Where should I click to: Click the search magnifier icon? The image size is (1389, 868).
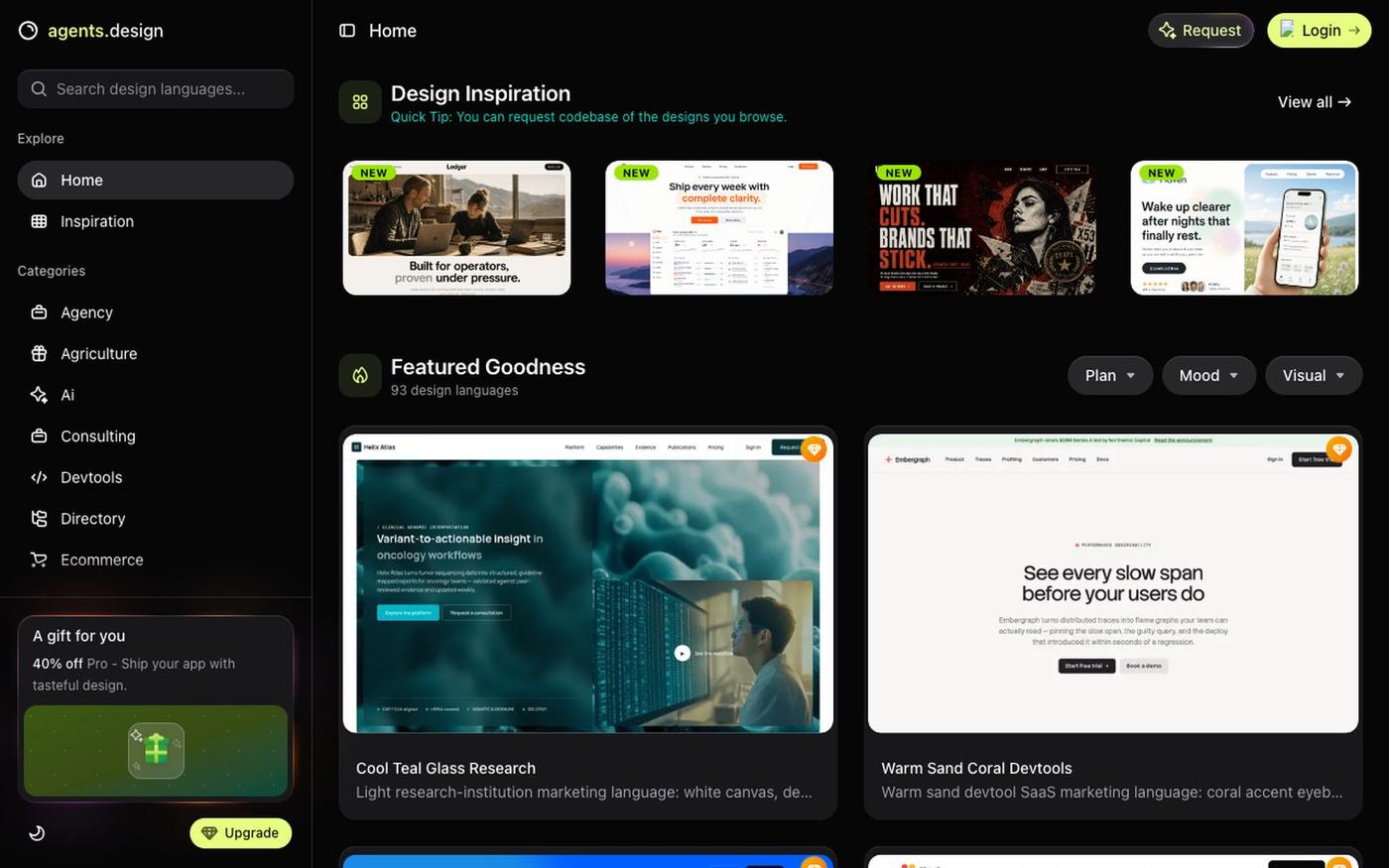[39, 89]
